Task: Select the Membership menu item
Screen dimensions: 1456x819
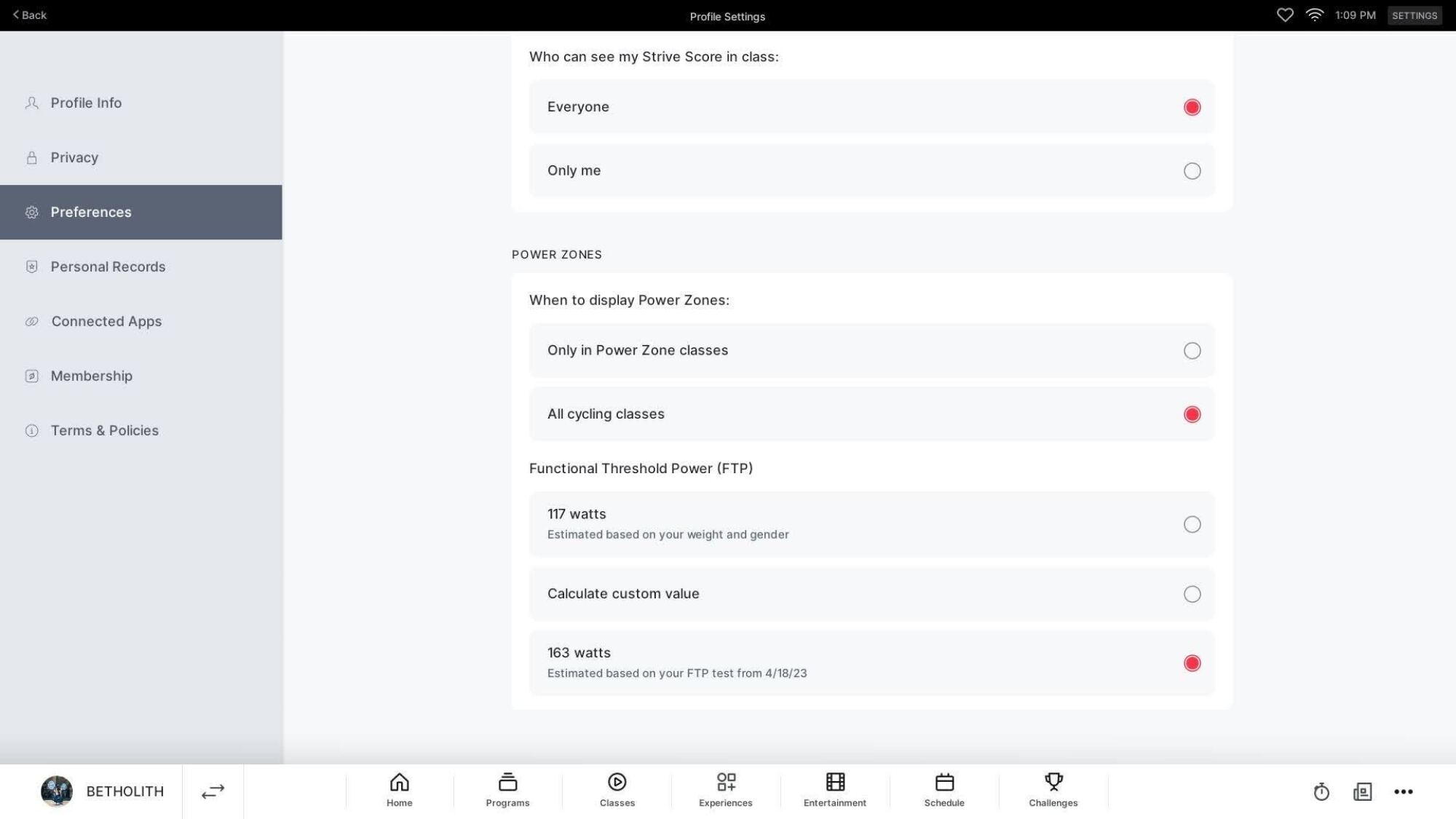Action: [x=140, y=375]
